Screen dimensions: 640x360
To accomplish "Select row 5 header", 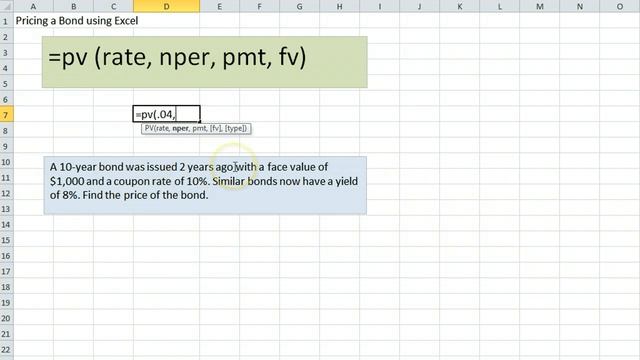I will point(7,84).
